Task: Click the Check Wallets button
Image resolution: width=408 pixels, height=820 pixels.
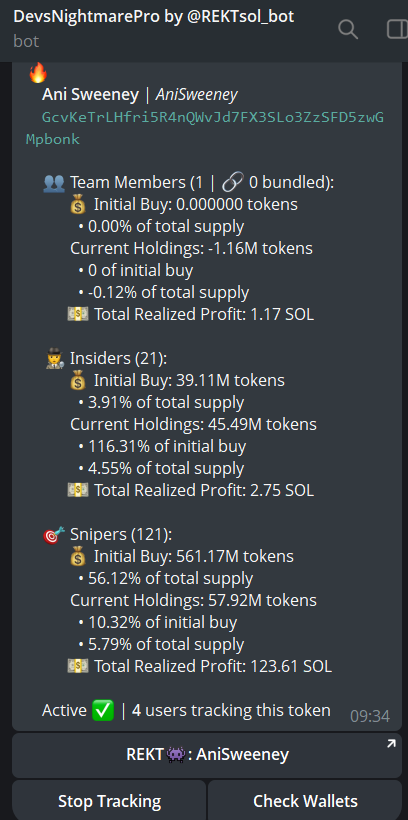Action: 305,801
